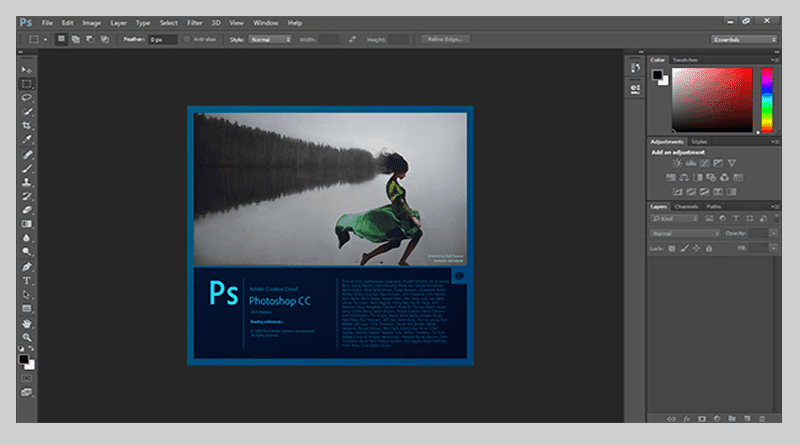This screenshot has height=445, width=800.
Task: Open the Essentials workspace dropdown
Action: pyautogui.click(x=744, y=39)
